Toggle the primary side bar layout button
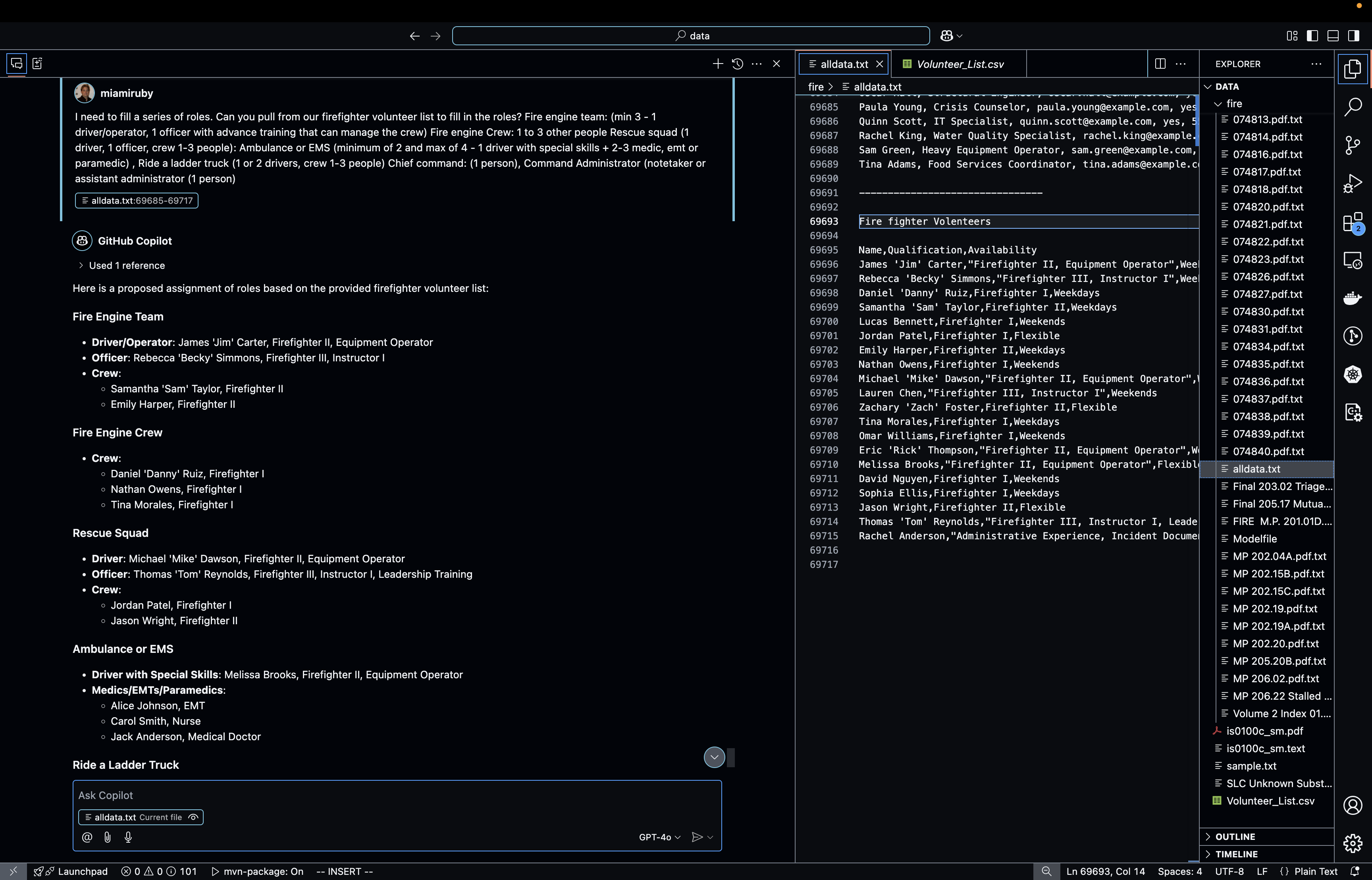This screenshot has width=1372, height=880. [1312, 36]
